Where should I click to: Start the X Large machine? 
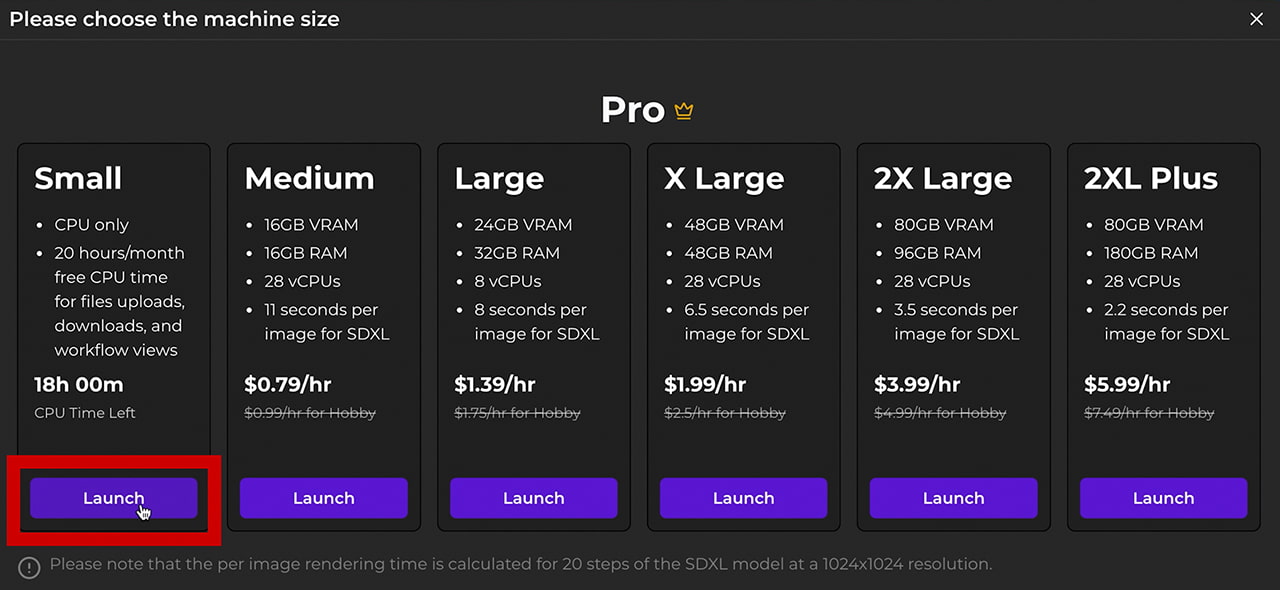click(x=743, y=498)
